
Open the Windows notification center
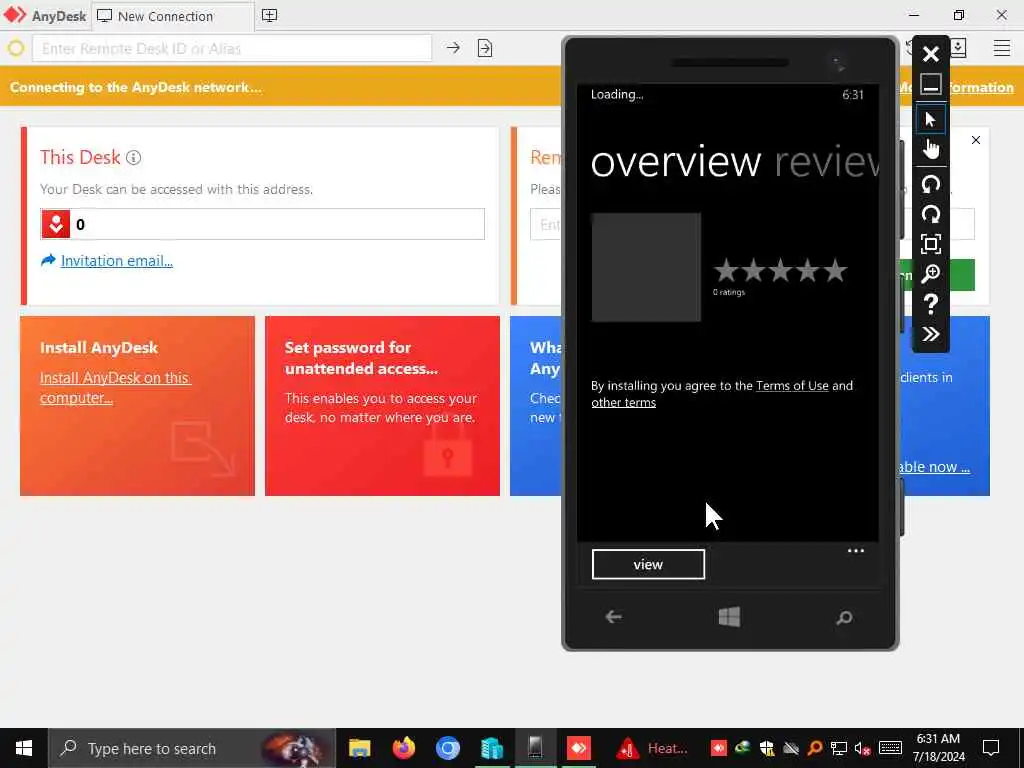click(x=991, y=748)
